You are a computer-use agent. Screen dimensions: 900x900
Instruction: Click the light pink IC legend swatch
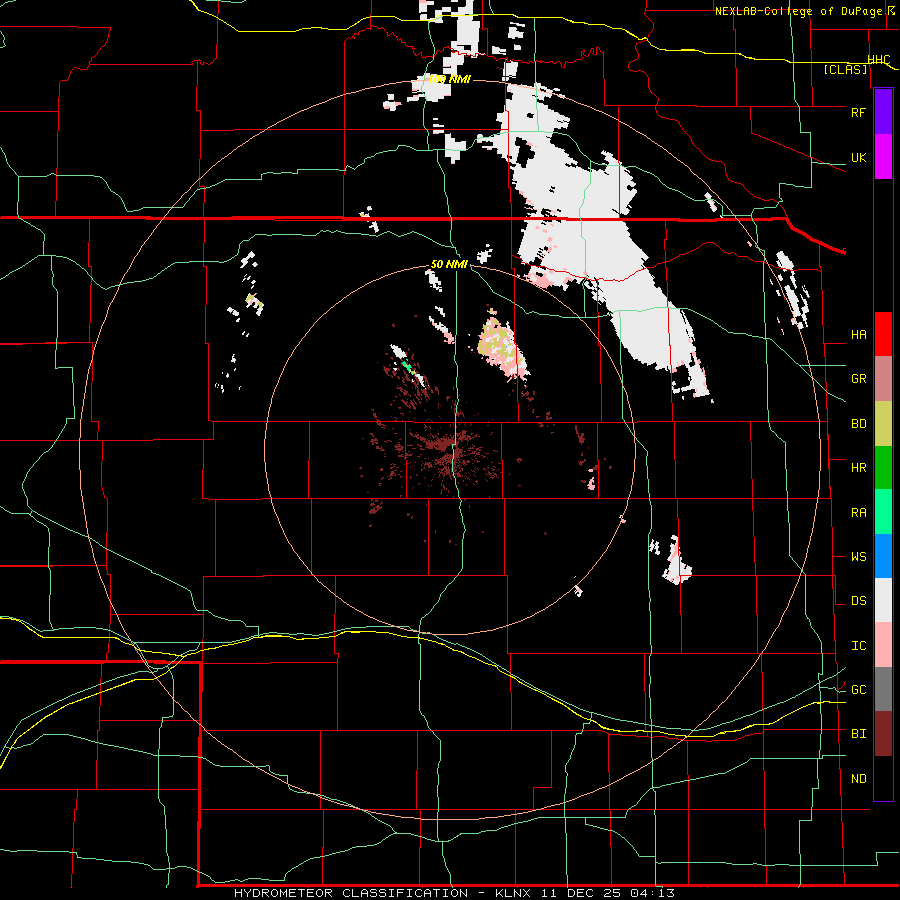coord(883,645)
